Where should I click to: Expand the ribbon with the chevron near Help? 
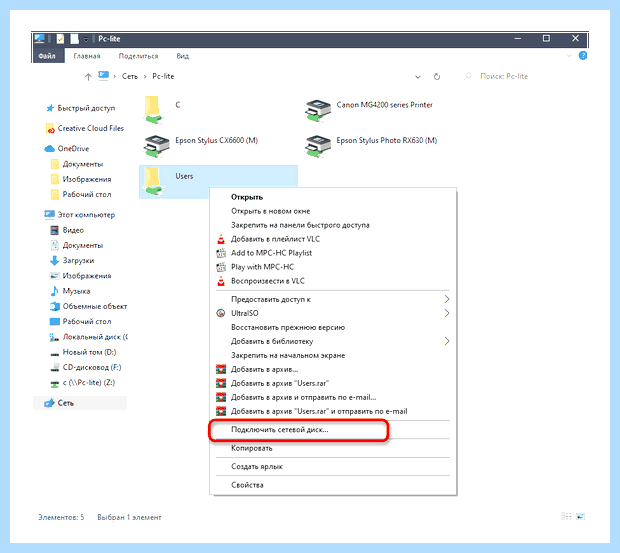pyautogui.click(x=569, y=56)
